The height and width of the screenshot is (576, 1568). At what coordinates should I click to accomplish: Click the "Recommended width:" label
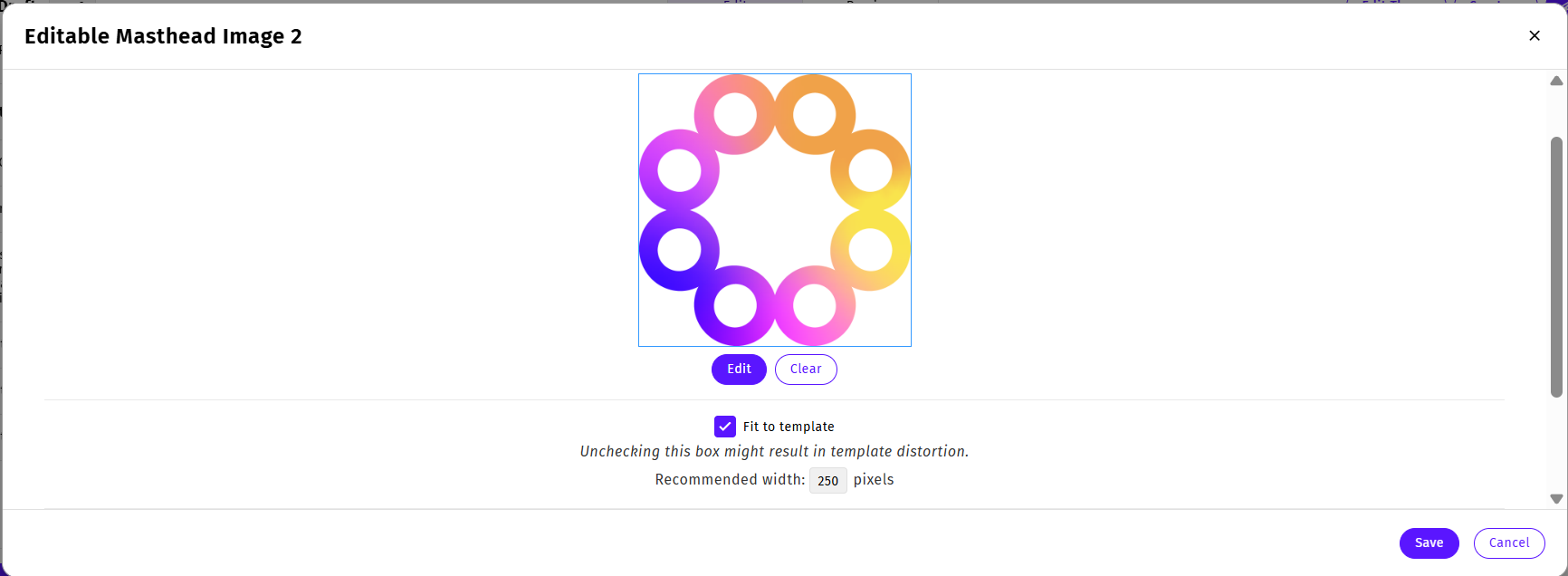pyautogui.click(x=730, y=480)
